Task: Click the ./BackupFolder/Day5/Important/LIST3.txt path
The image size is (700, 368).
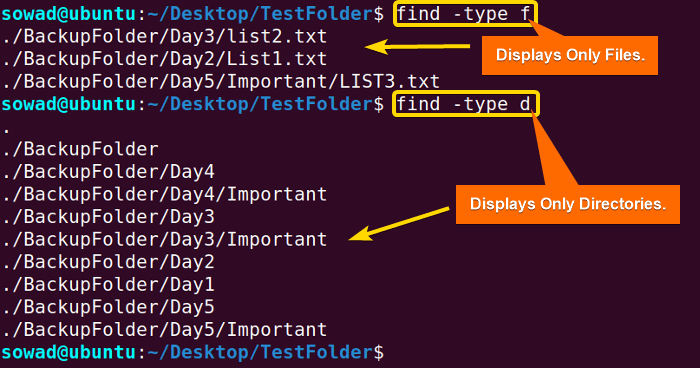Action: tap(221, 82)
